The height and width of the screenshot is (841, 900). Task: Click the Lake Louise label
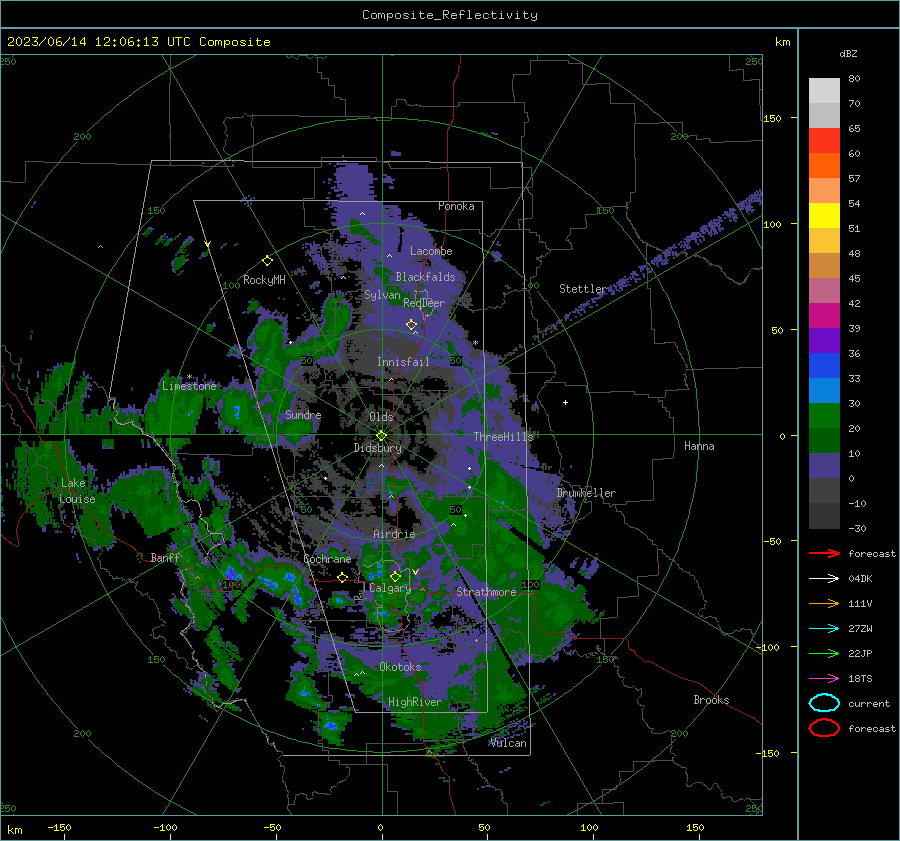77,491
